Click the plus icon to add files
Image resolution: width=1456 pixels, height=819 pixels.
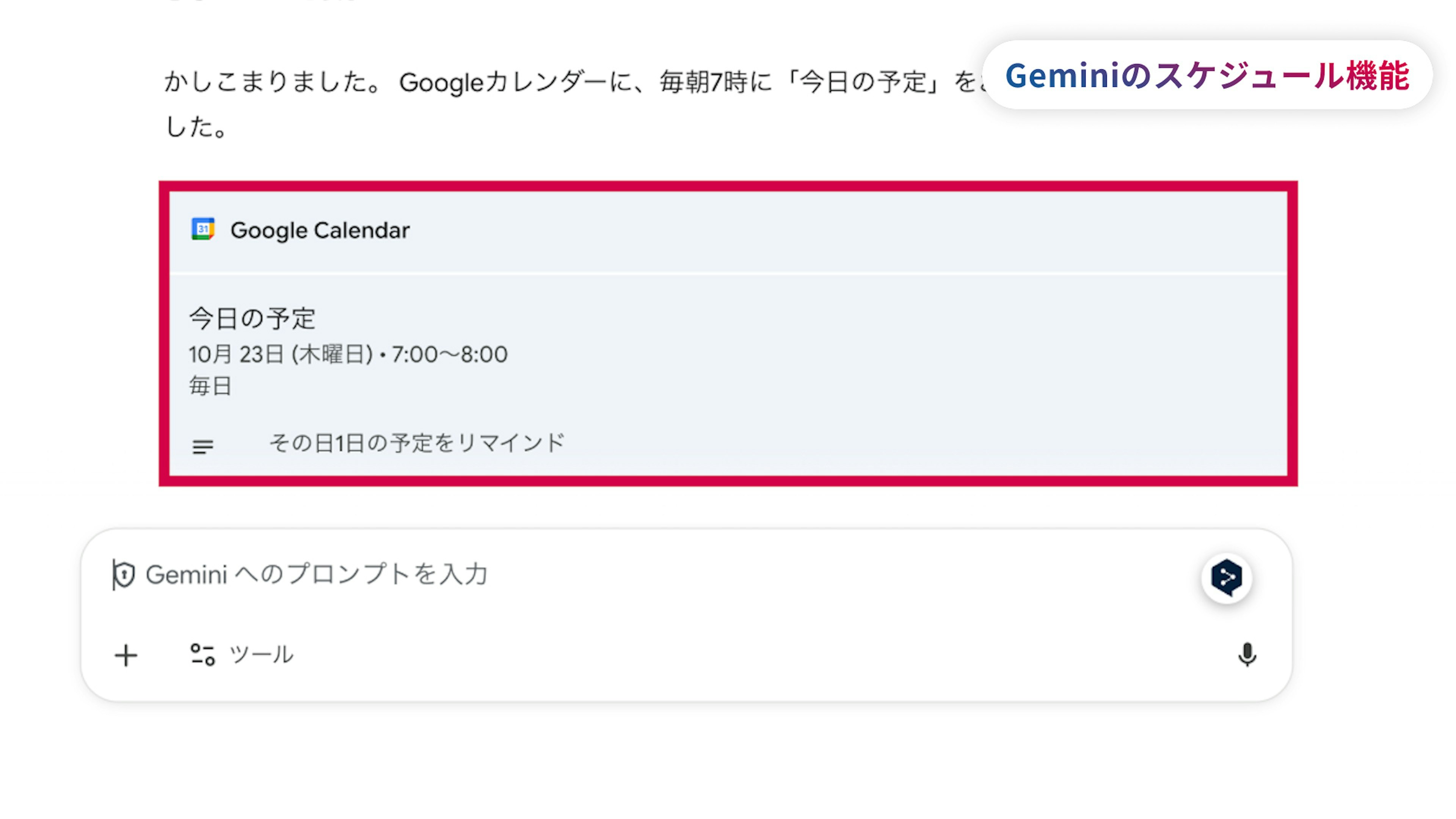click(126, 656)
